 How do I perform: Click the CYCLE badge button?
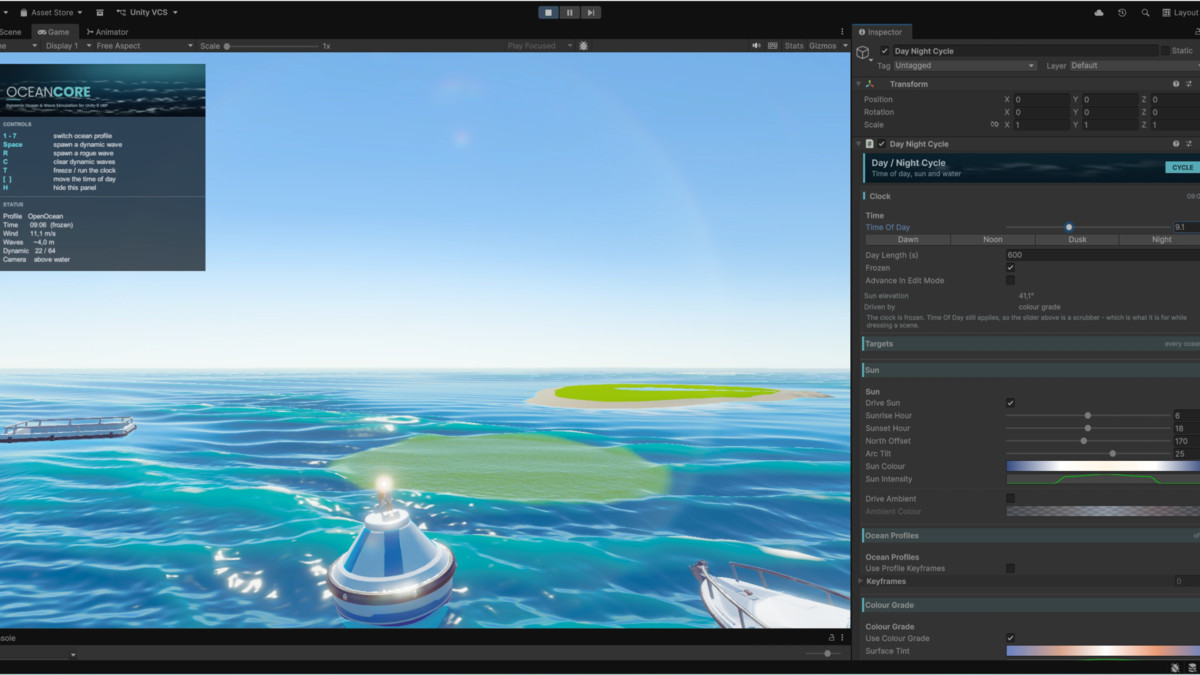[1182, 168]
